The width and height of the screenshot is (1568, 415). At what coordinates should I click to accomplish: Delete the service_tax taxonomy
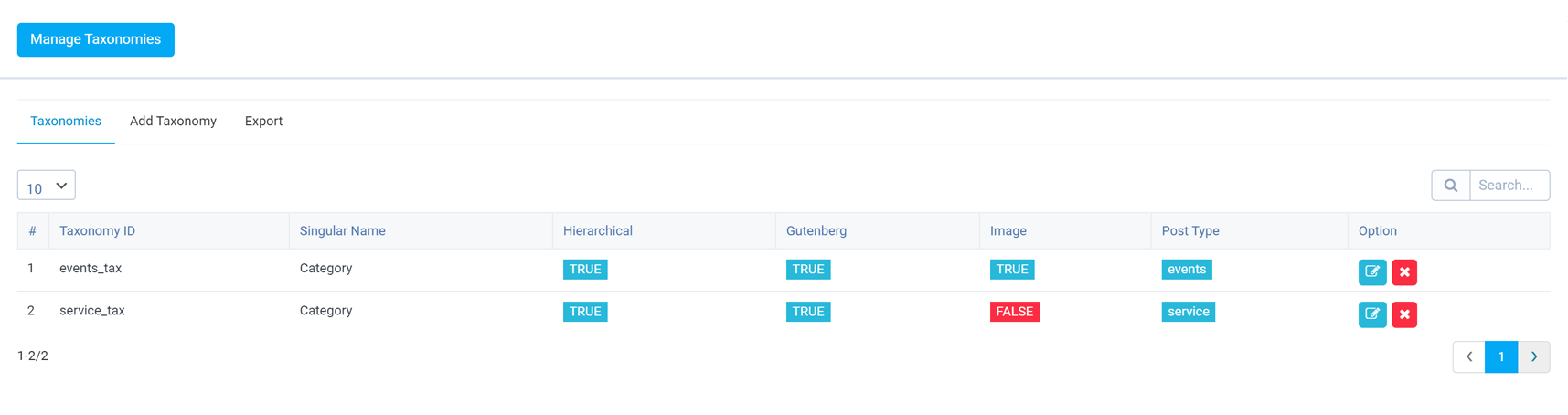(x=1404, y=314)
